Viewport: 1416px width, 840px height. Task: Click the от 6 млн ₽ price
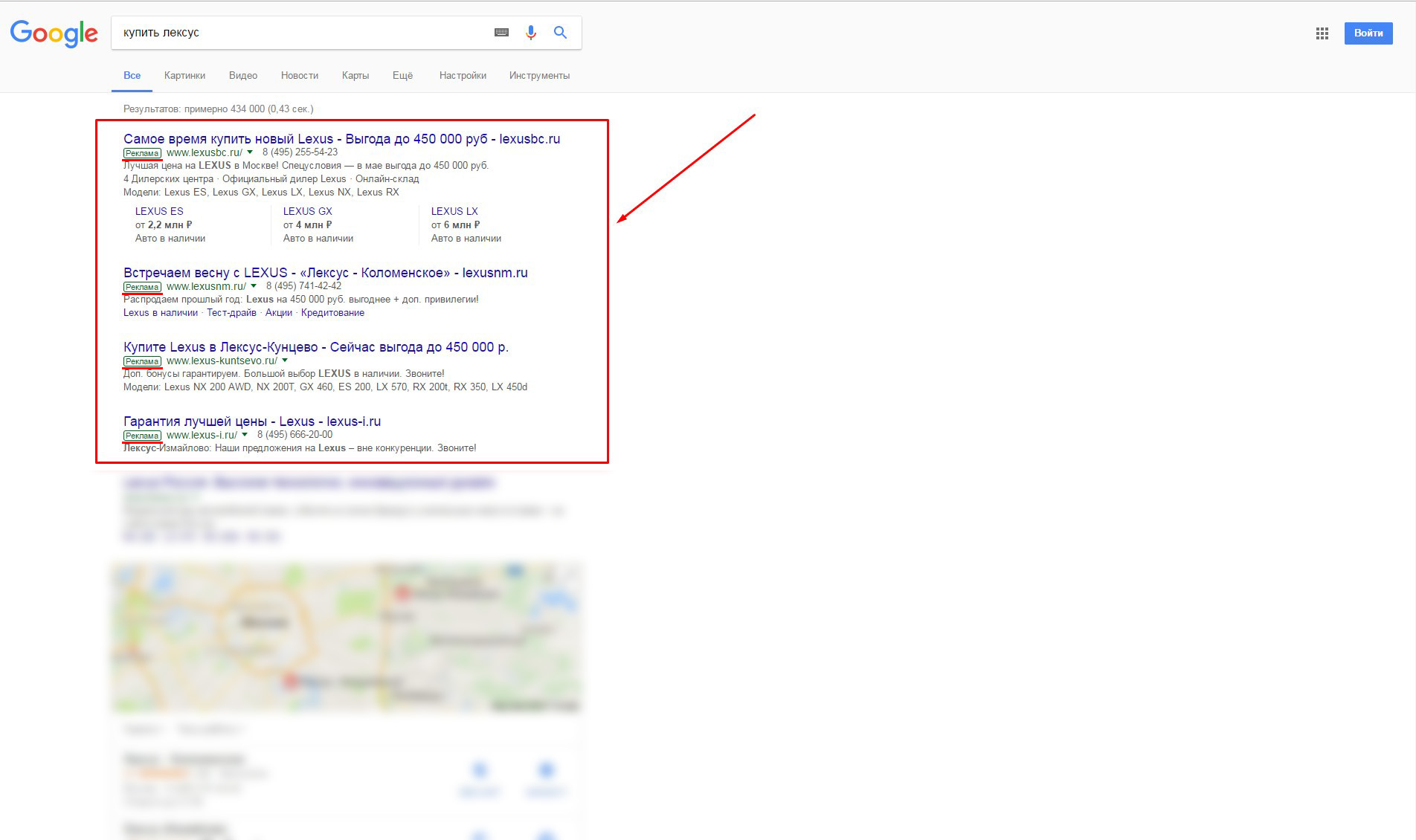click(455, 225)
